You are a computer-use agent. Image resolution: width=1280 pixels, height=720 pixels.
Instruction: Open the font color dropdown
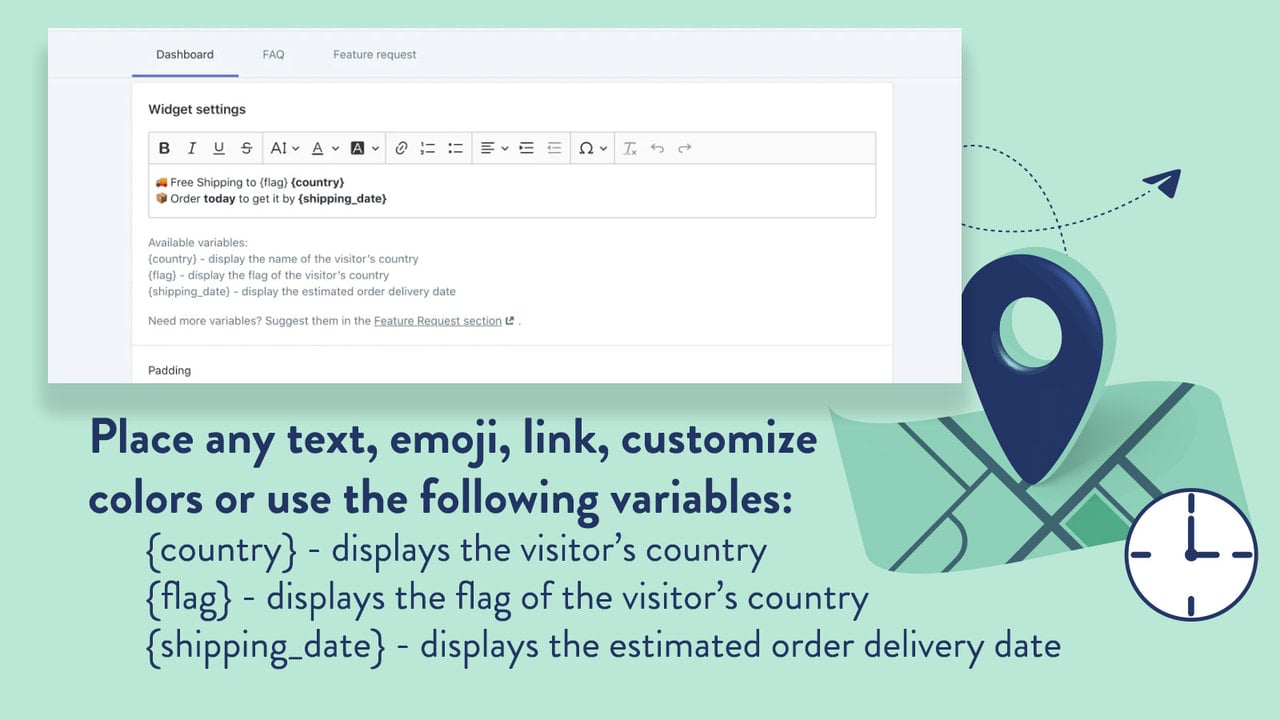click(x=324, y=148)
